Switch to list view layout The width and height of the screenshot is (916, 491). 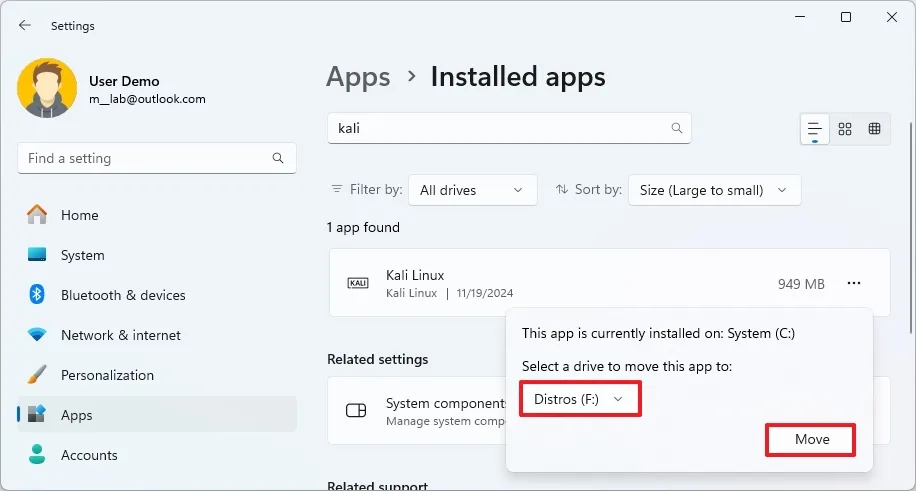pyautogui.click(x=814, y=129)
